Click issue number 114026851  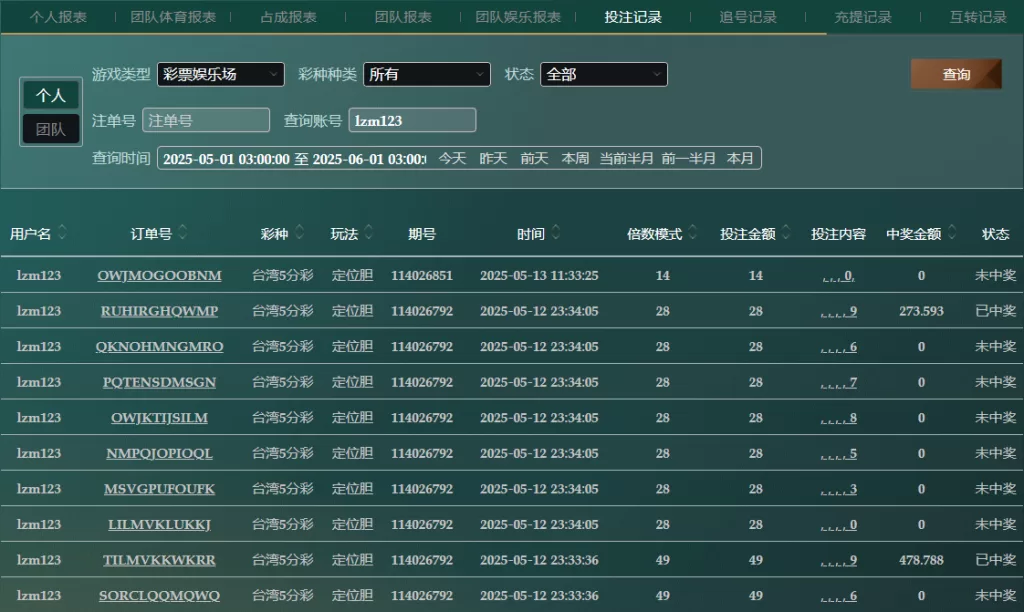[422, 276]
